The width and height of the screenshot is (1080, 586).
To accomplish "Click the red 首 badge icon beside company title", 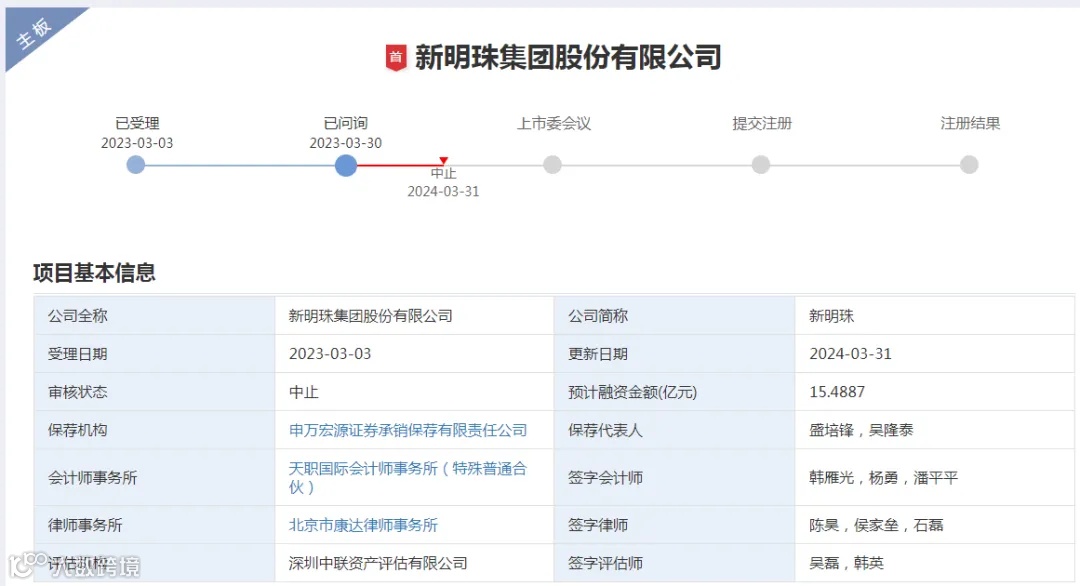I will coord(395,58).
